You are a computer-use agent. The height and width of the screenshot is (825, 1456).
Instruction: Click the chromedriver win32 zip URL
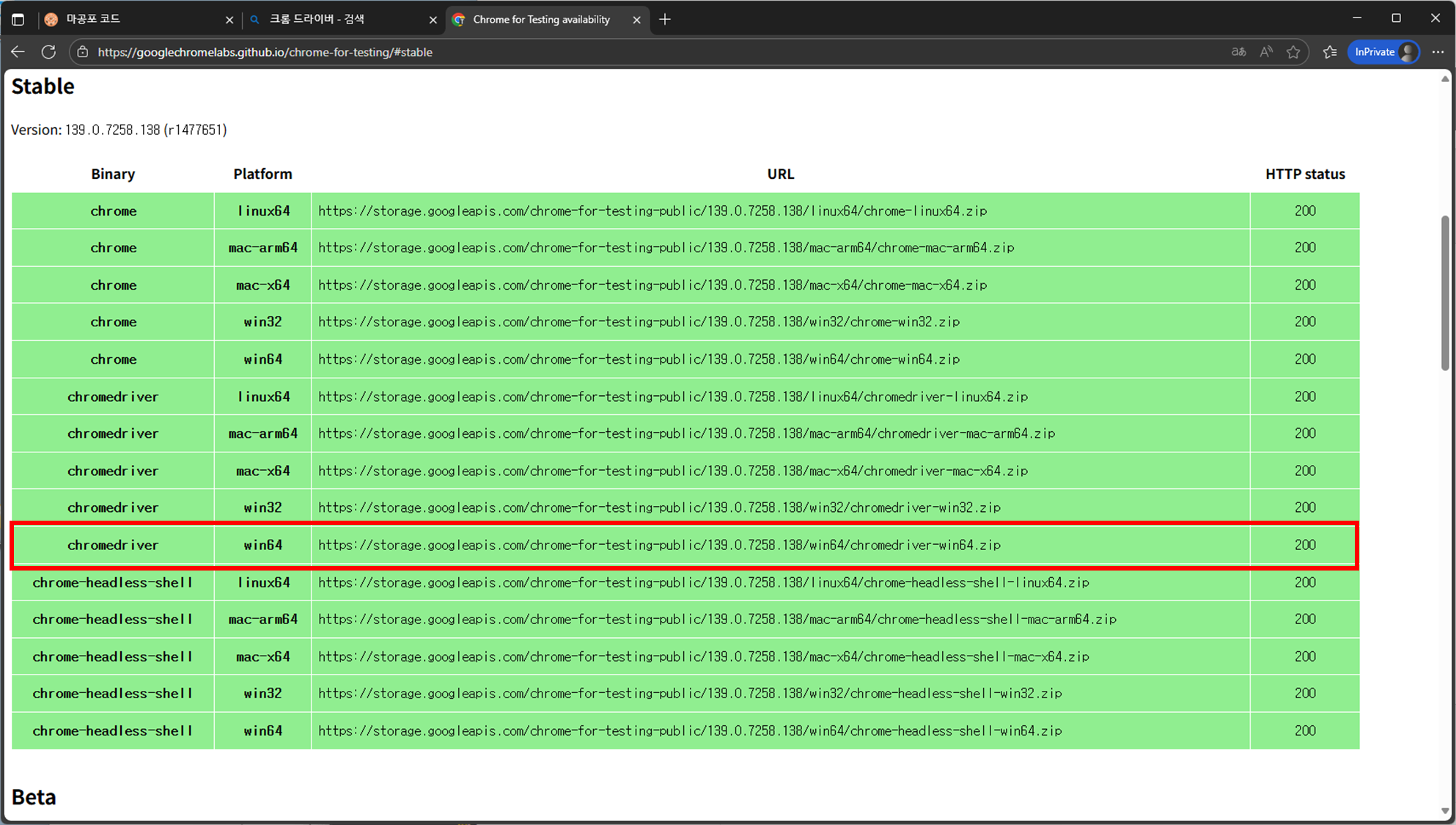tap(659, 507)
